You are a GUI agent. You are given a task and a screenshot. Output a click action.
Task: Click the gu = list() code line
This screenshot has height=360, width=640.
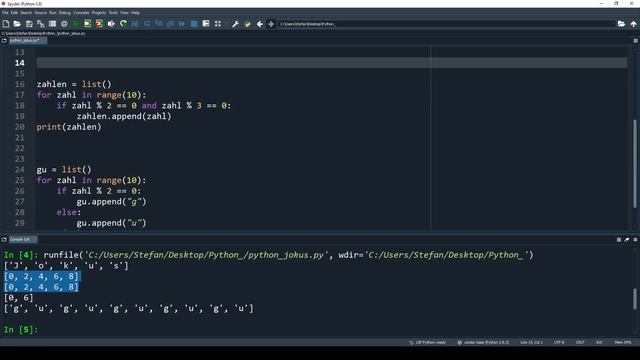pyautogui.click(x=64, y=169)
